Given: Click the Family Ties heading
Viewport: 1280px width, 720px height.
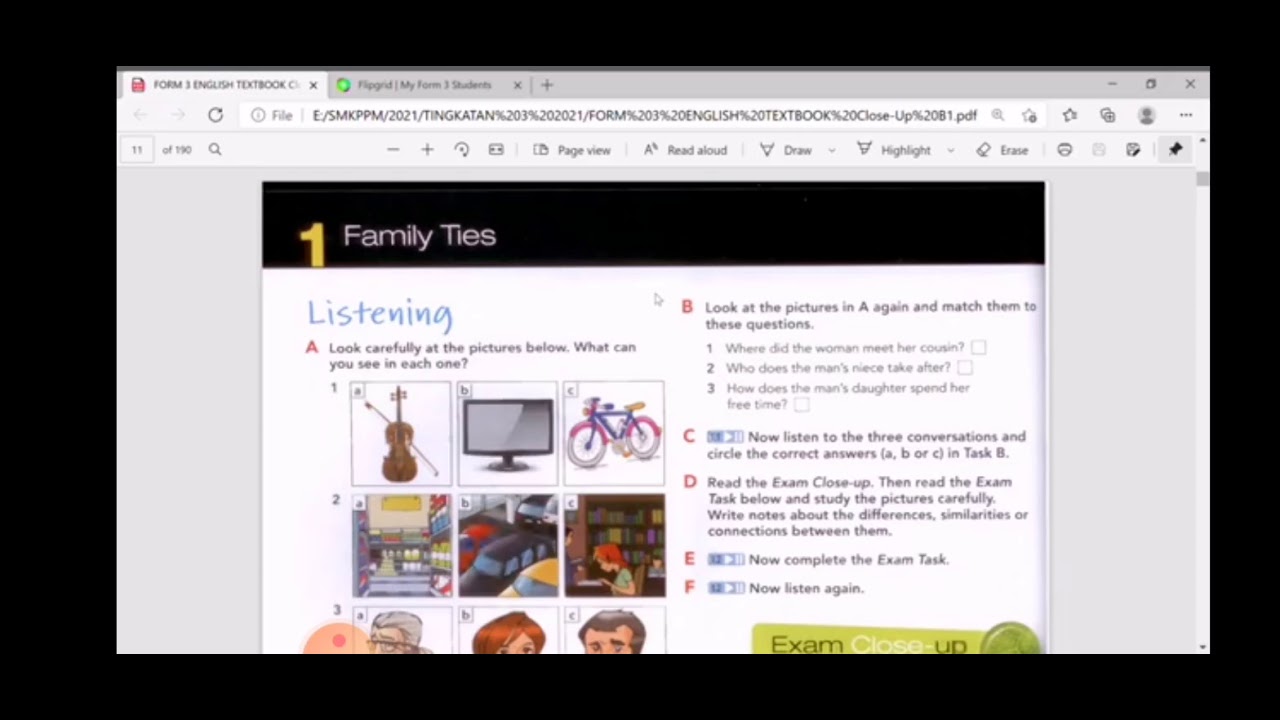Looking at the screenshot, I should [x=419, y=236].
